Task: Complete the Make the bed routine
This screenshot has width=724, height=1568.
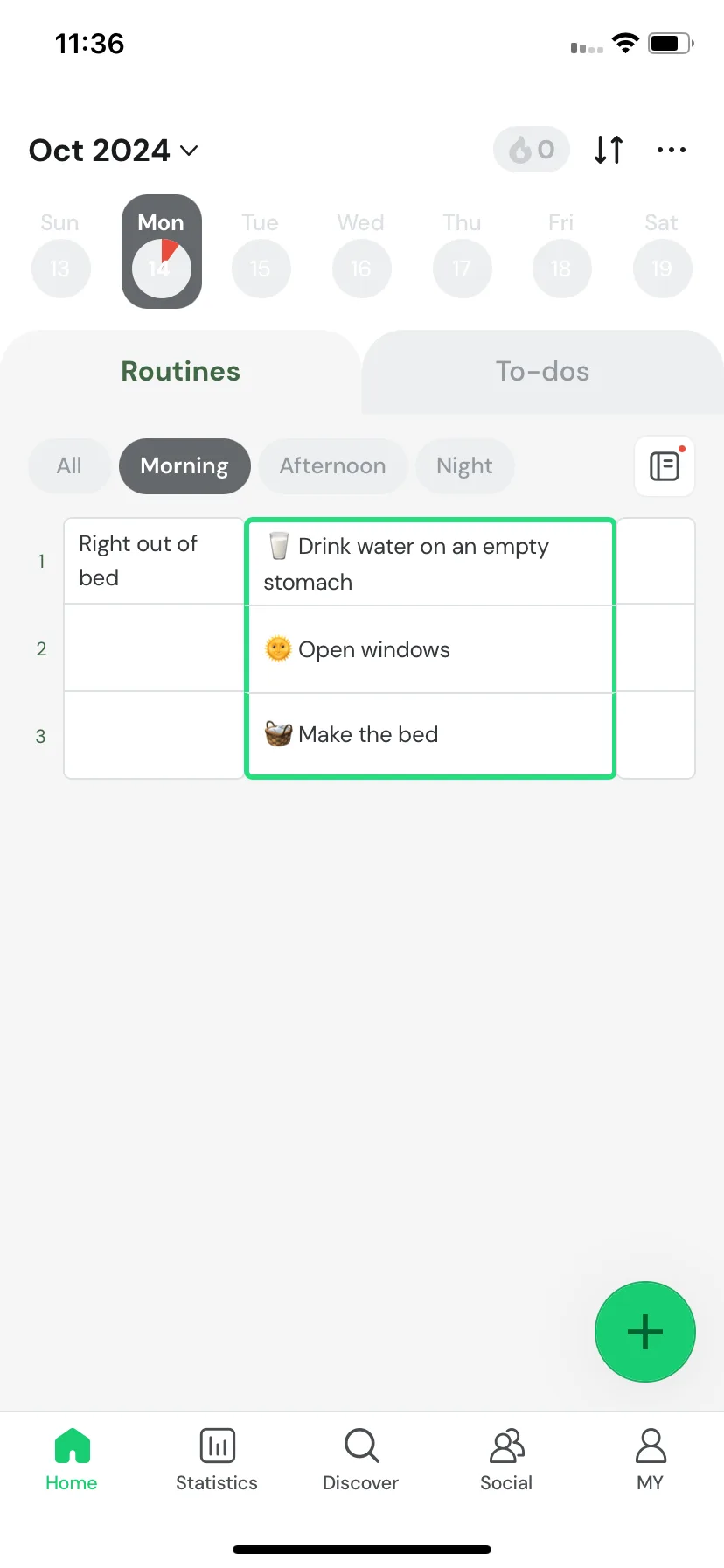Action: 430,734
